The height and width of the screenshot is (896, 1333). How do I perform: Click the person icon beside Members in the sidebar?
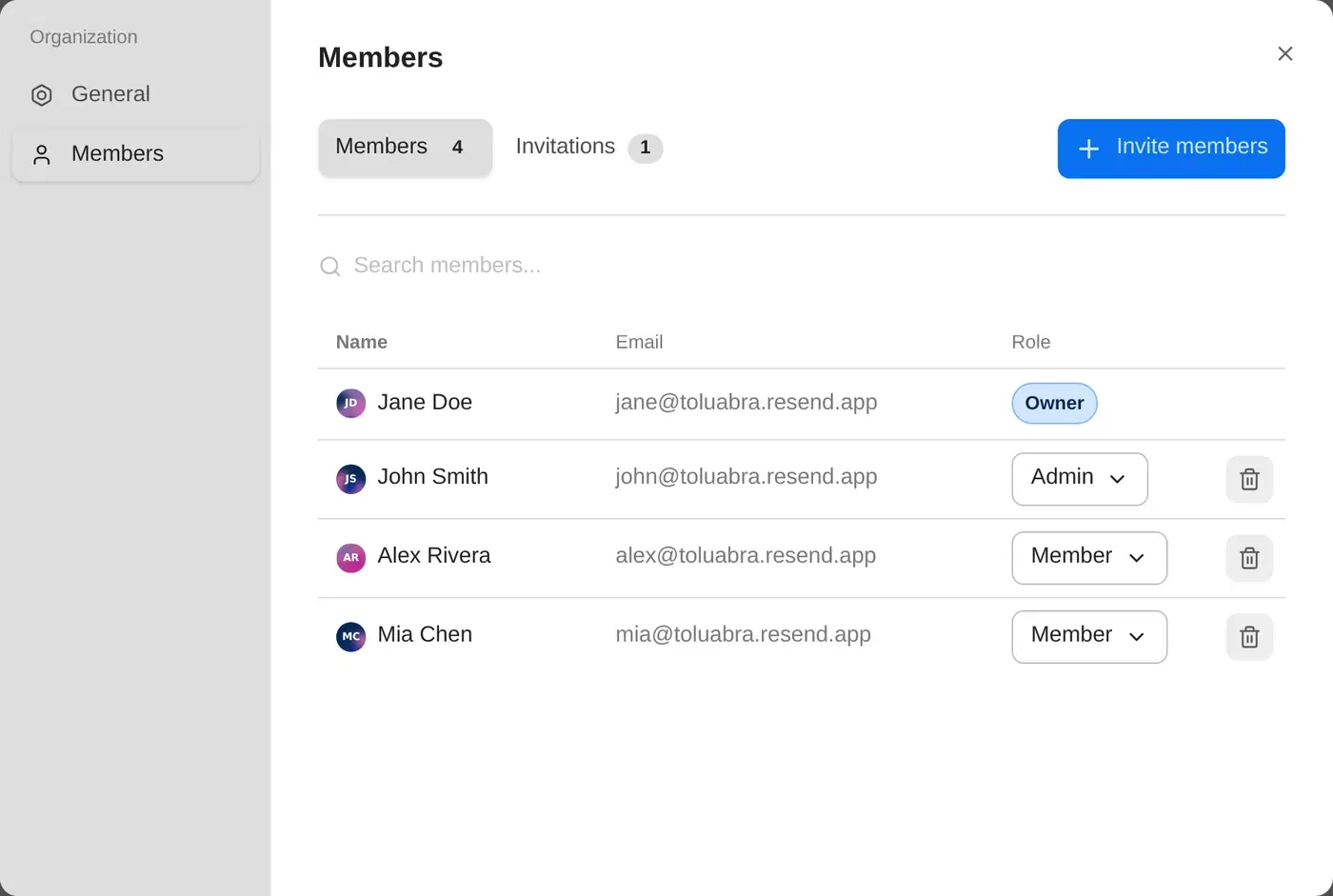coord(42,154)
